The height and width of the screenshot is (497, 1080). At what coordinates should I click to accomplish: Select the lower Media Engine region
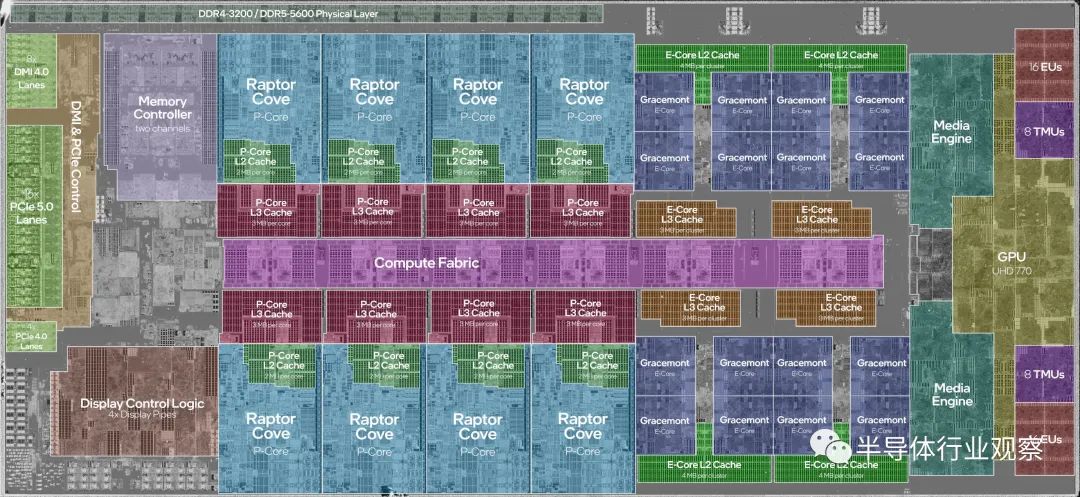[952, 392]
